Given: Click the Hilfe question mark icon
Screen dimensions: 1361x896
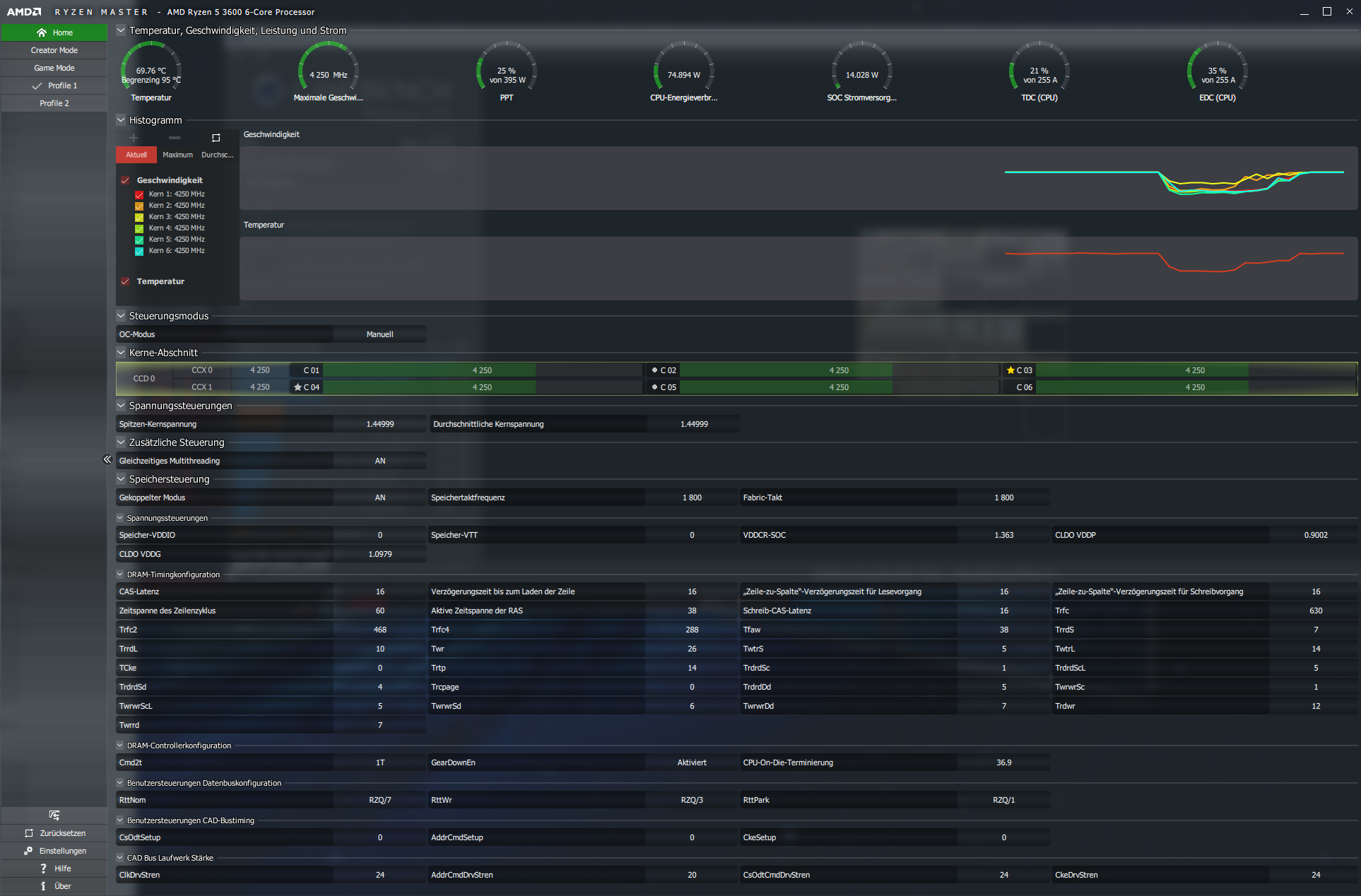Looking at the screenshot, I should click(x=43, y=868).
